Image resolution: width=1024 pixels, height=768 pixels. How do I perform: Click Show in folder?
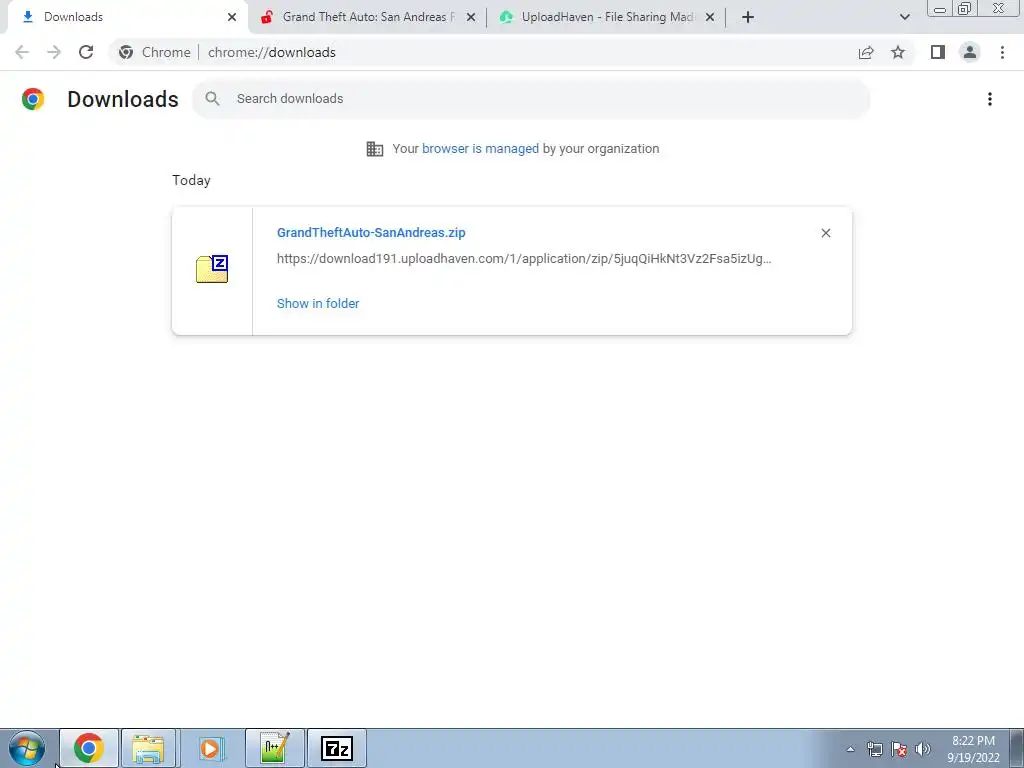tap(318, 304)
